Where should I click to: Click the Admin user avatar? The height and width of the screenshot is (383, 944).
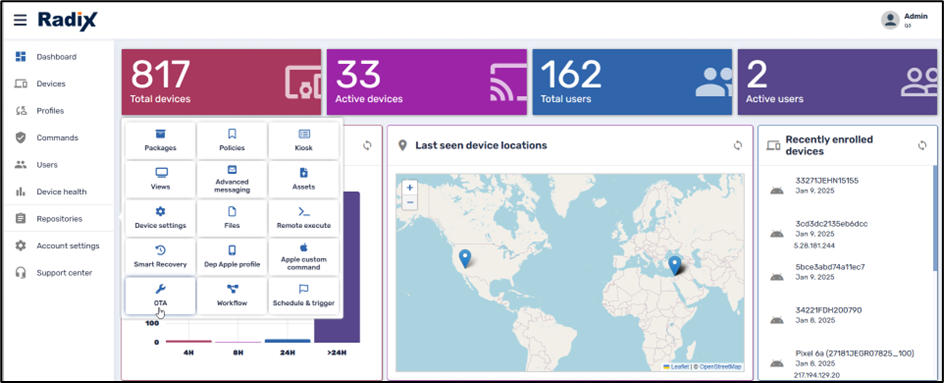(890, 20)
